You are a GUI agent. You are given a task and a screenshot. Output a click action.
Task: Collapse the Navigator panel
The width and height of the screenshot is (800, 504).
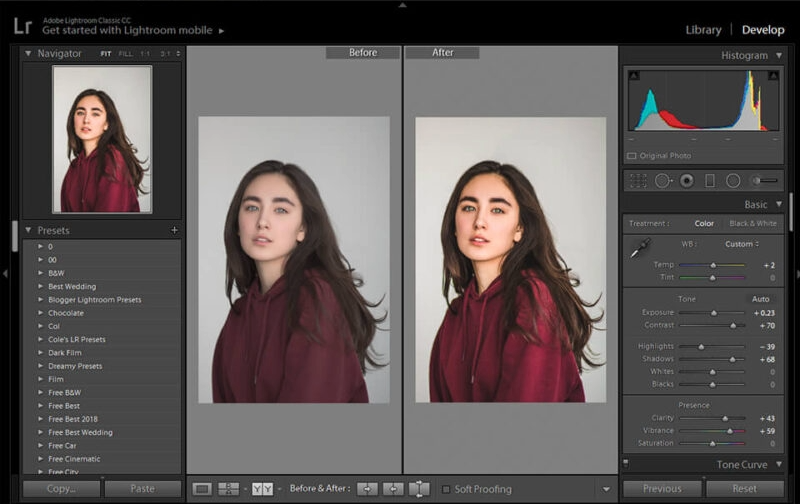point(28,53)
